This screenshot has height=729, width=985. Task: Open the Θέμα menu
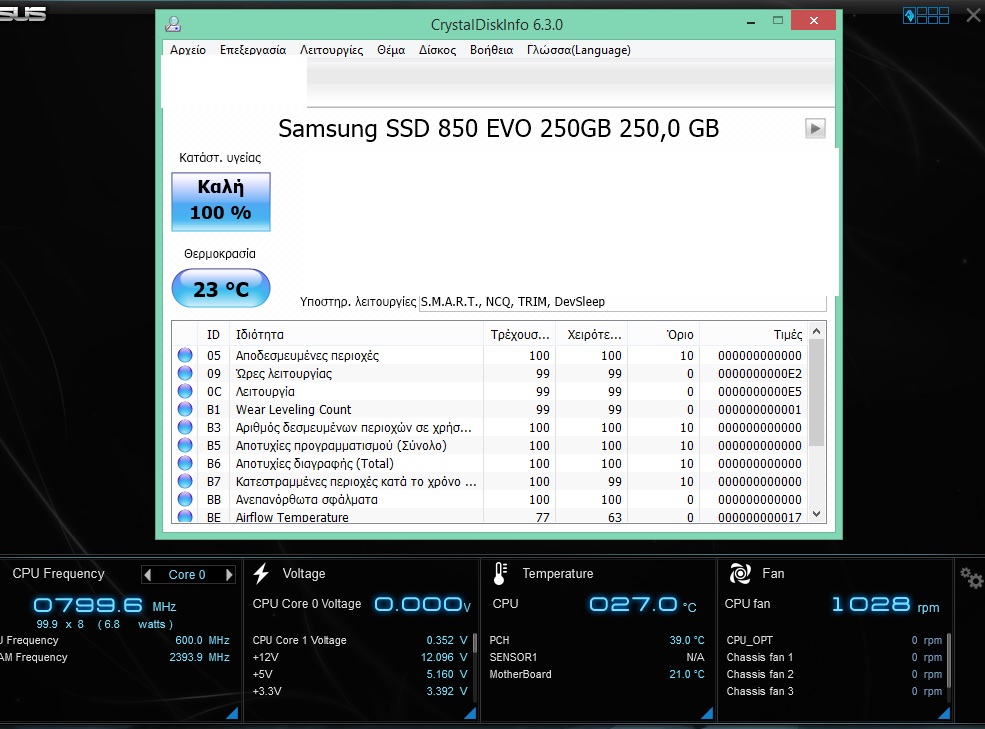pos(391,50)
